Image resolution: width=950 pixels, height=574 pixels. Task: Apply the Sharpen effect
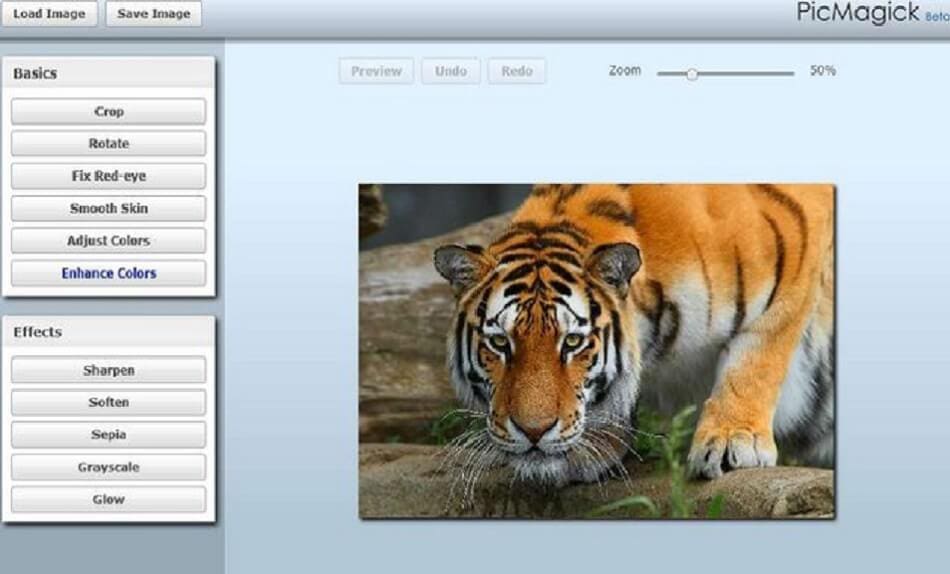(x=108, y=370)
